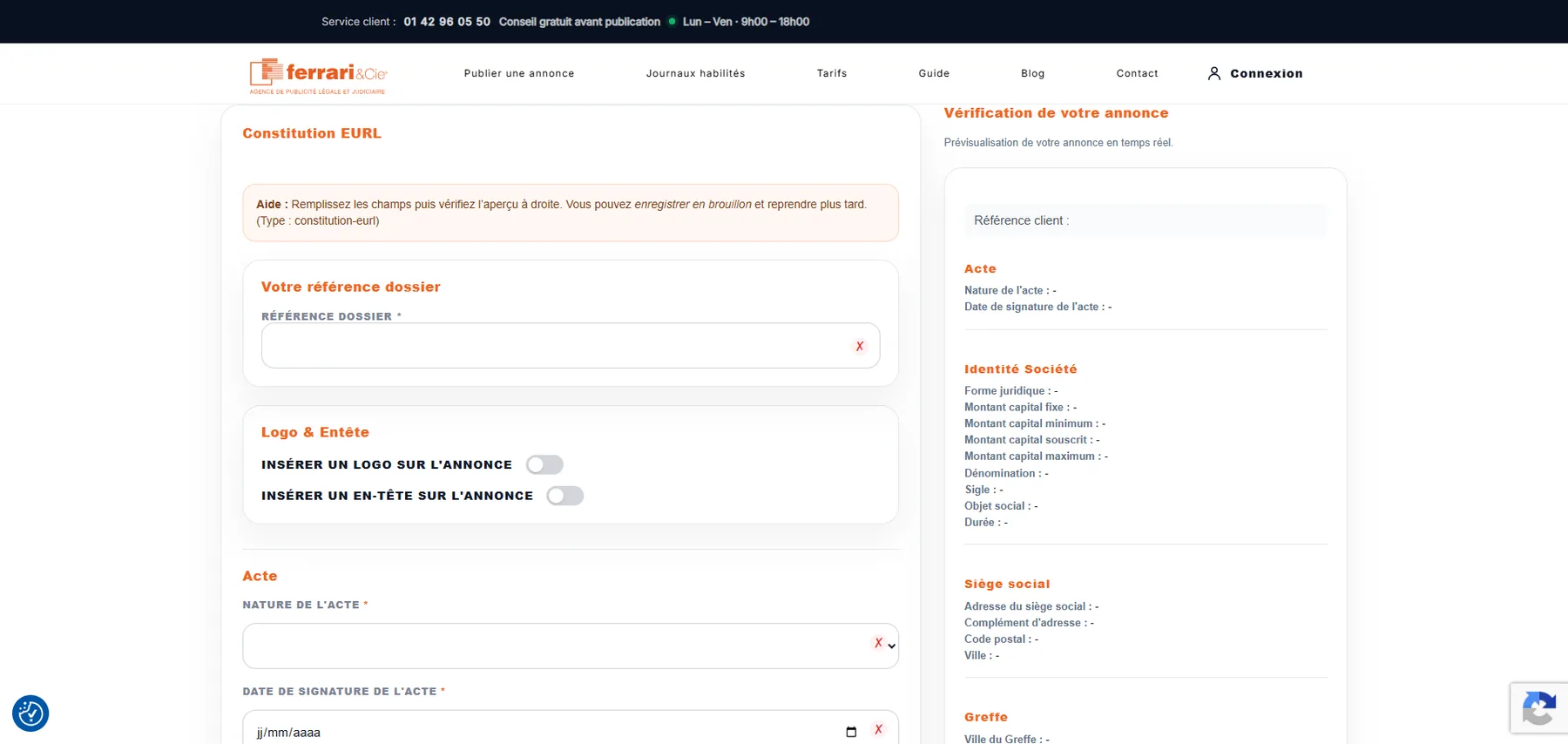Open the Guide page
This screenshot has width=1568, height=744.
934,73
